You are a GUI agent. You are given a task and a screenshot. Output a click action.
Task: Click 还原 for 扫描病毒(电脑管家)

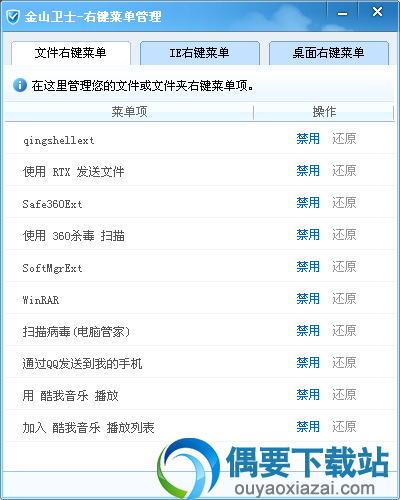click(344, 331)
